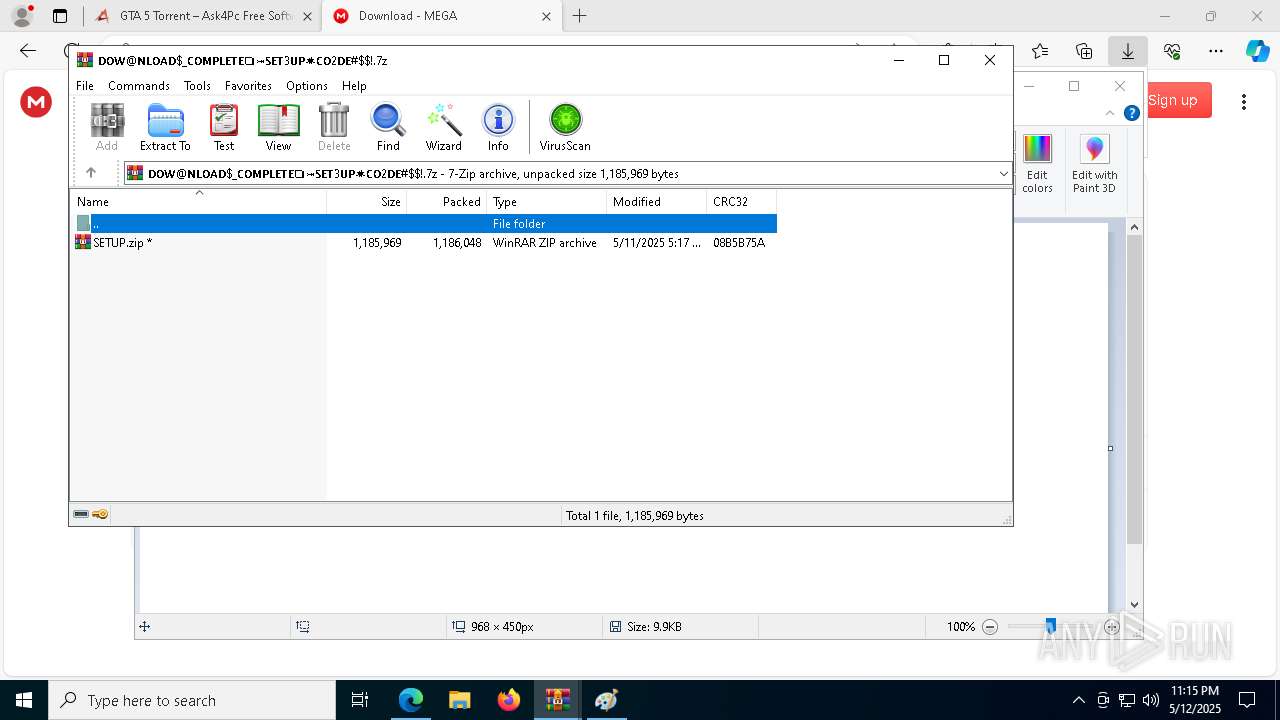Image resolution: width=1280 pixels, height=720 pixels.
Task: Sort the WinRAR file list by Name column
Action: tap(198, 201)
